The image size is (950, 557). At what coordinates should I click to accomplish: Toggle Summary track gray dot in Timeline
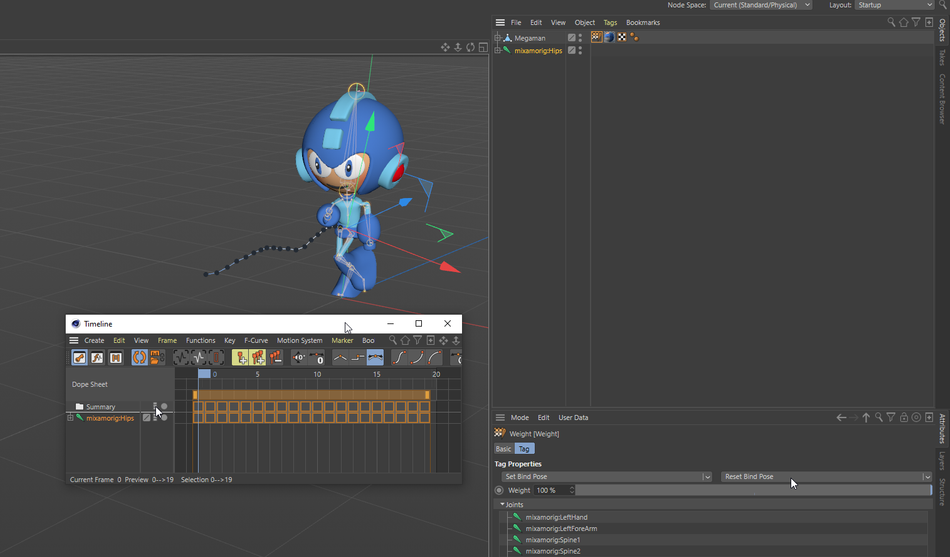[164, 407]
